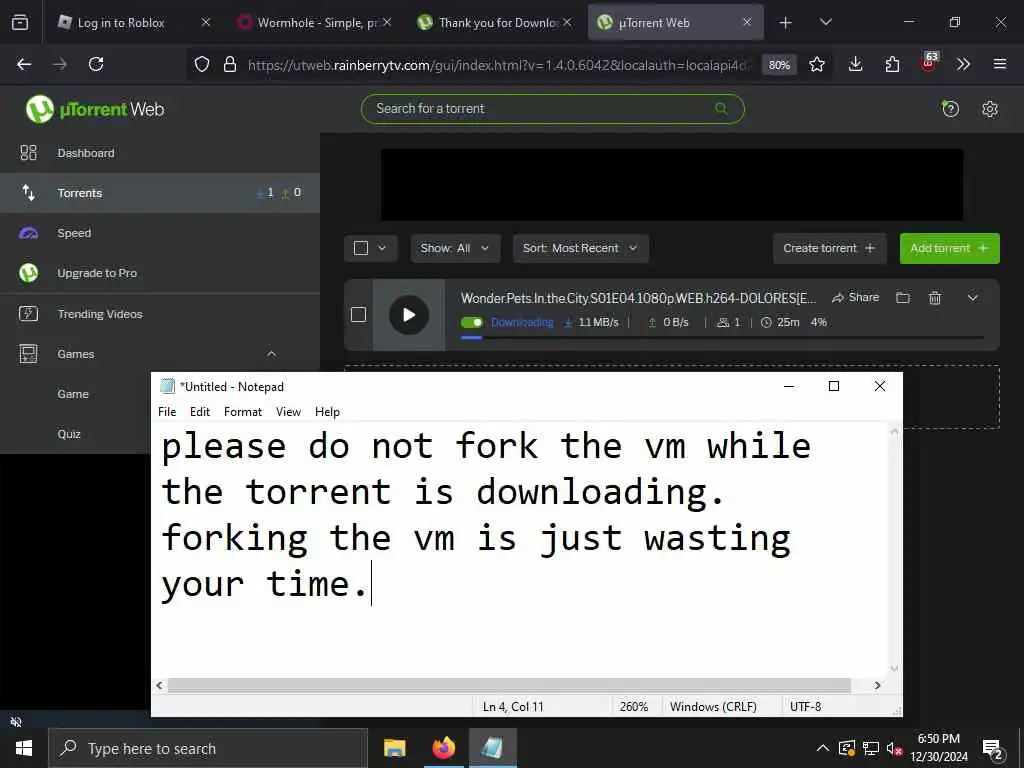
Task: Open Speed page in sidebar
Action: pyautogui.click(x=160, y=233)
